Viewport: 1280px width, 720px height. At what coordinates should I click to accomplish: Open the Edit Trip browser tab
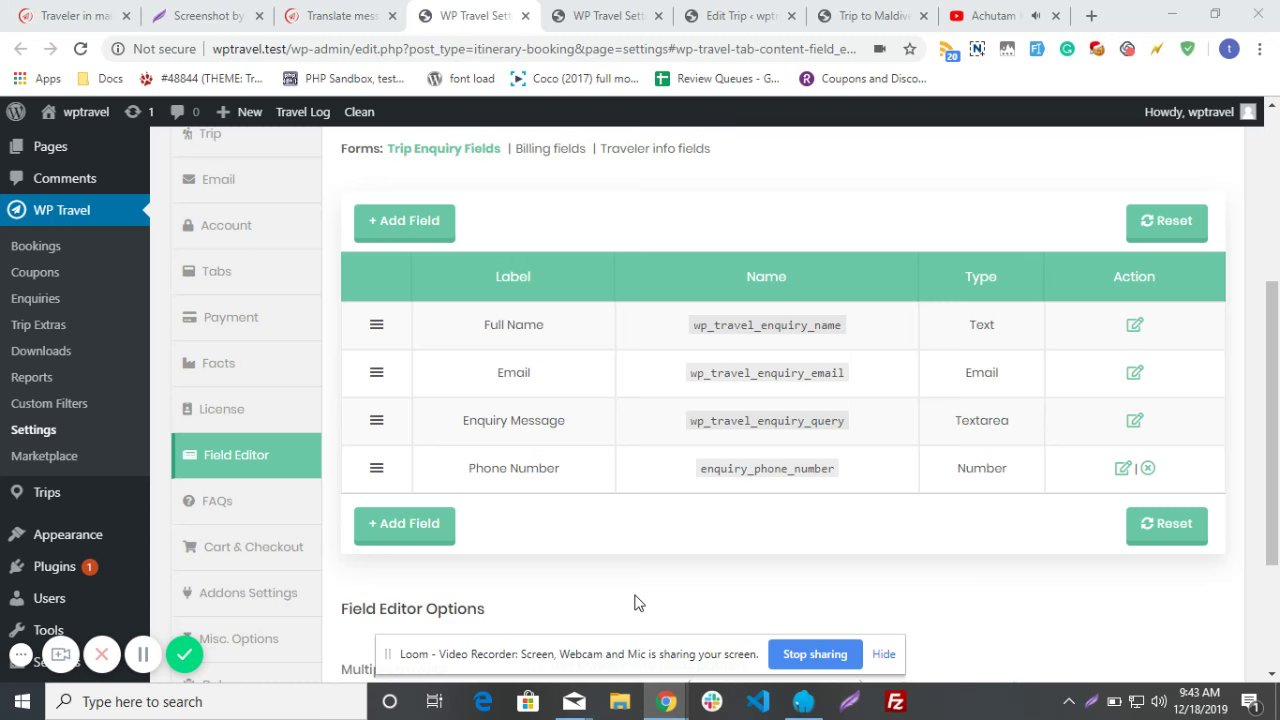(x=740, y=16)
